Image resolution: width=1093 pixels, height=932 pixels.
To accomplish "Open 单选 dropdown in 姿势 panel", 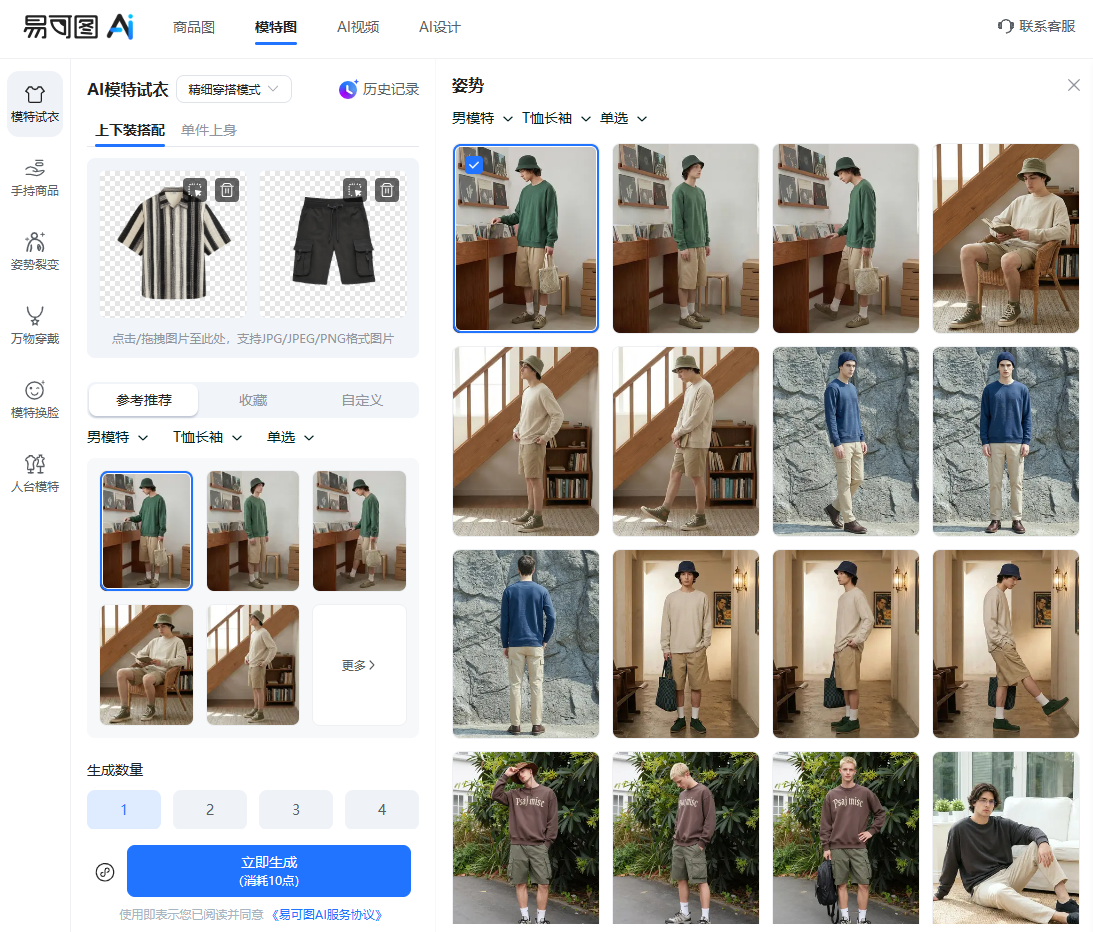I will click(624, 119).
